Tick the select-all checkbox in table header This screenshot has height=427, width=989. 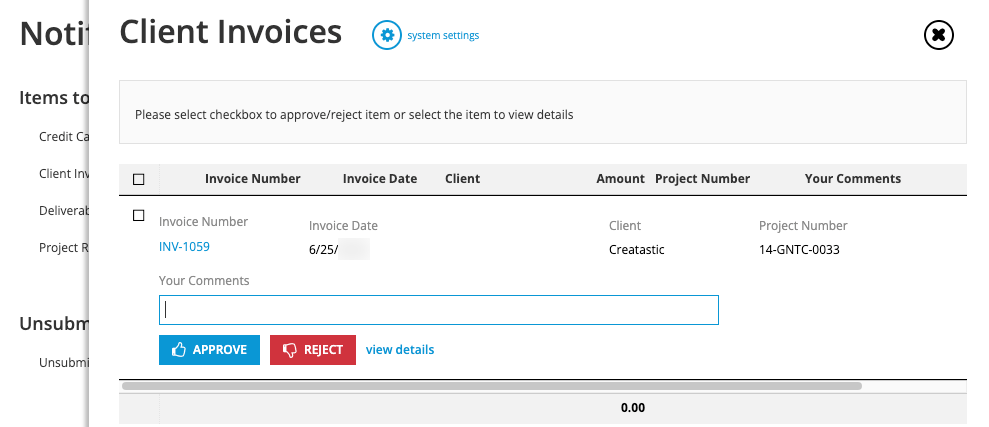tap(139, 180)
